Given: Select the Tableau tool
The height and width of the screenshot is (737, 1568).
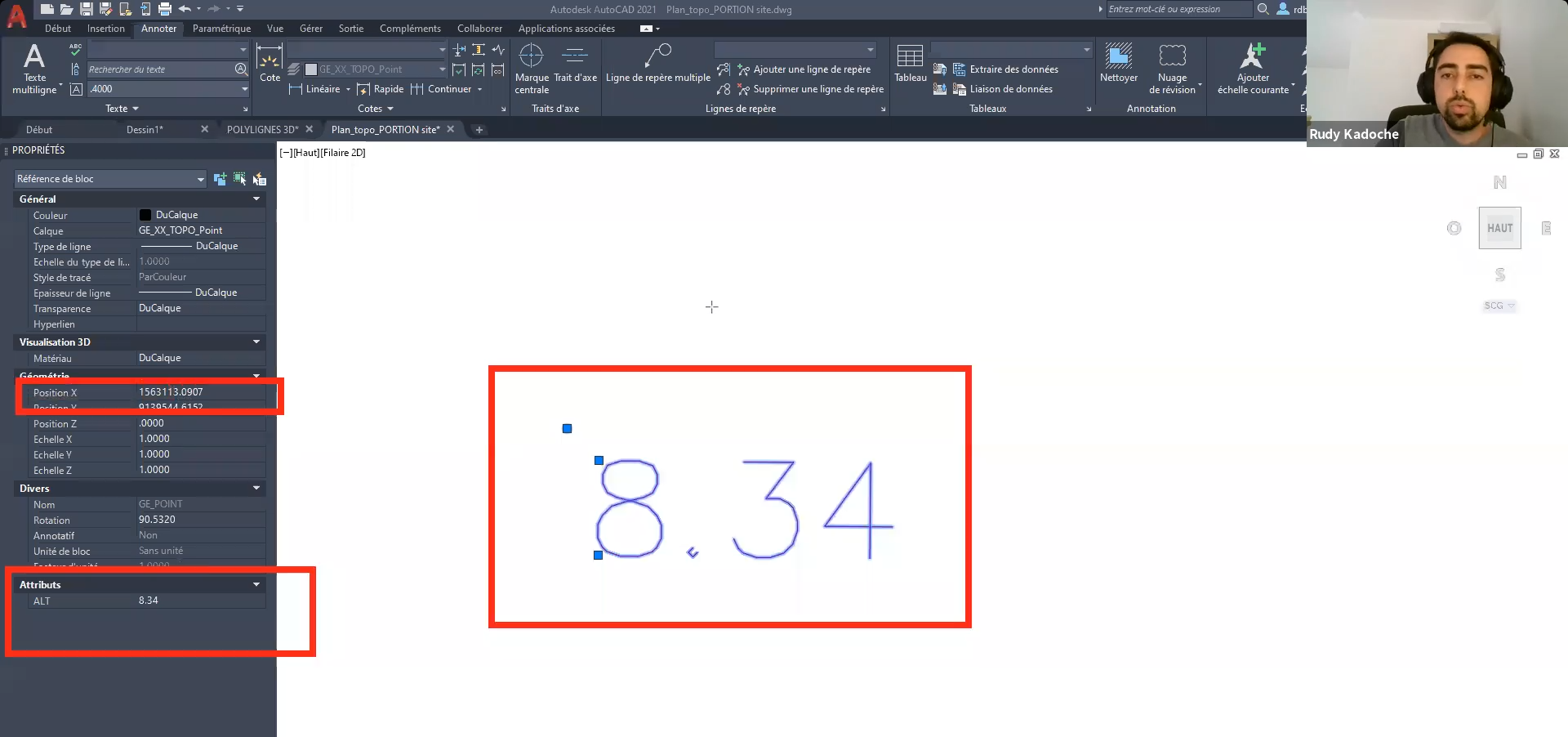Looking at the screenshot, I should click(x=910, y=64).
